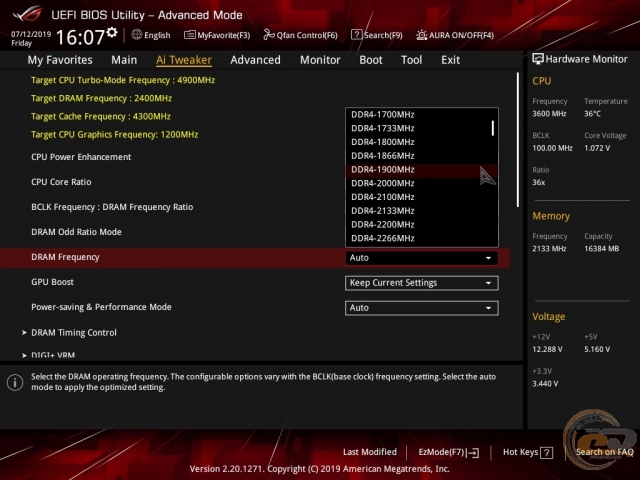640x480 pixels.
Task: Open Search(F9)
Action: coord(377,35)
